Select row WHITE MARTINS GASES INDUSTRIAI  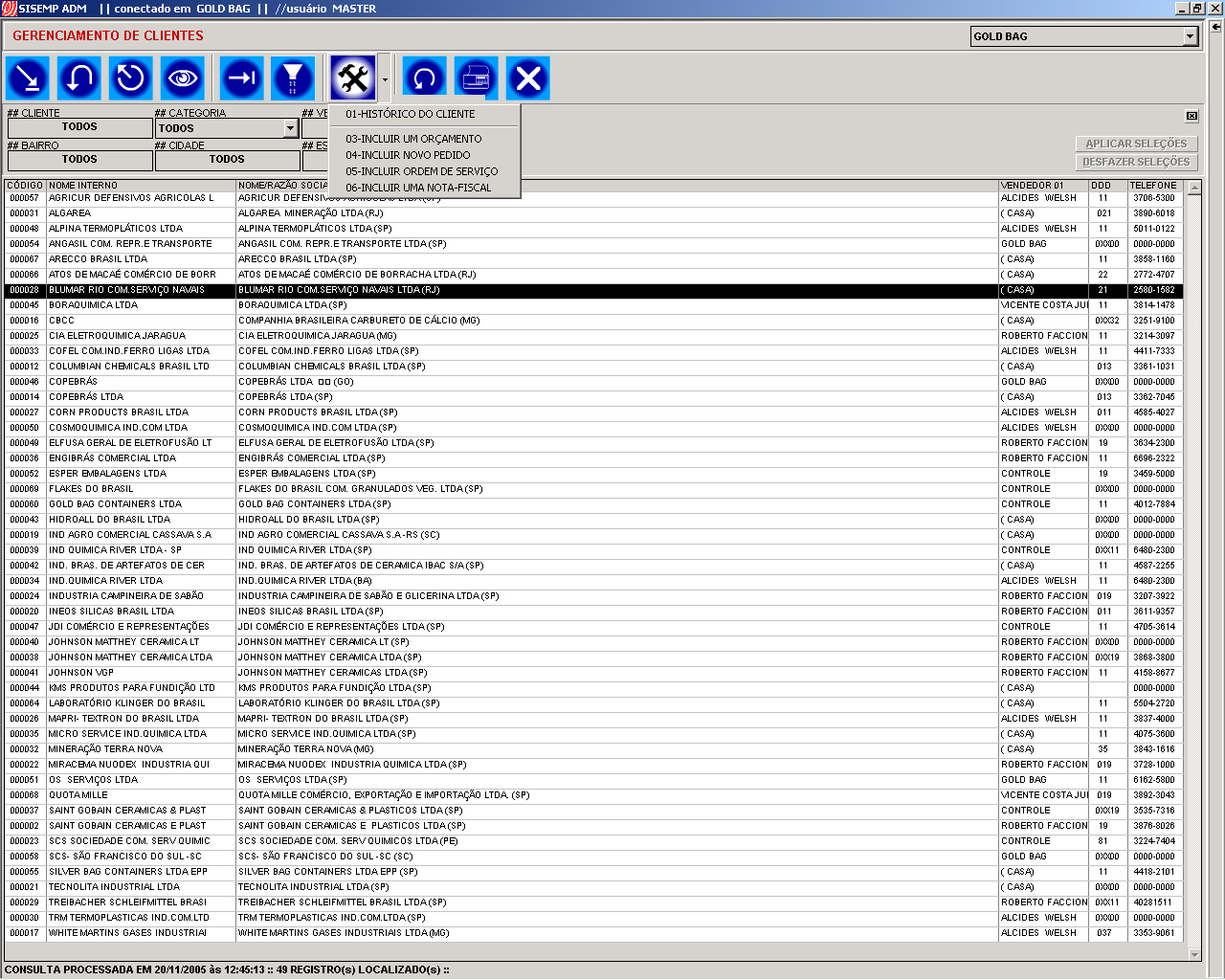[141, 933]
